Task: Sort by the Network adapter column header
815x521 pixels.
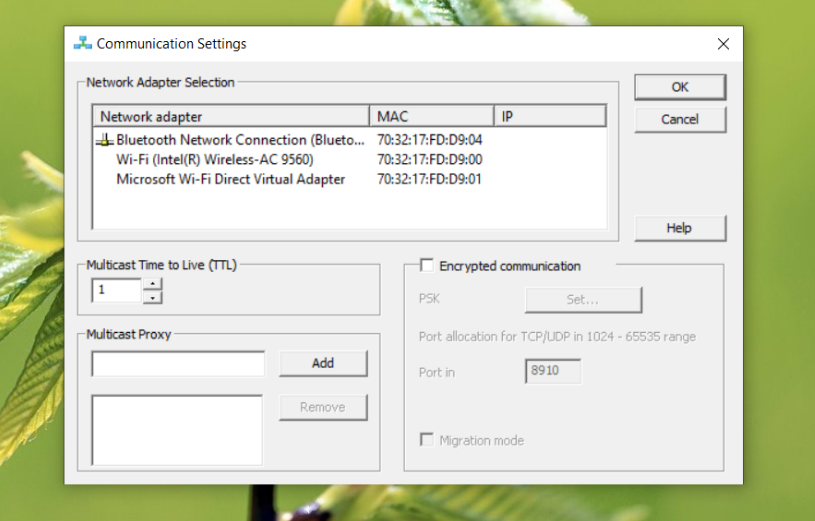Action: (x=231, y=116)
